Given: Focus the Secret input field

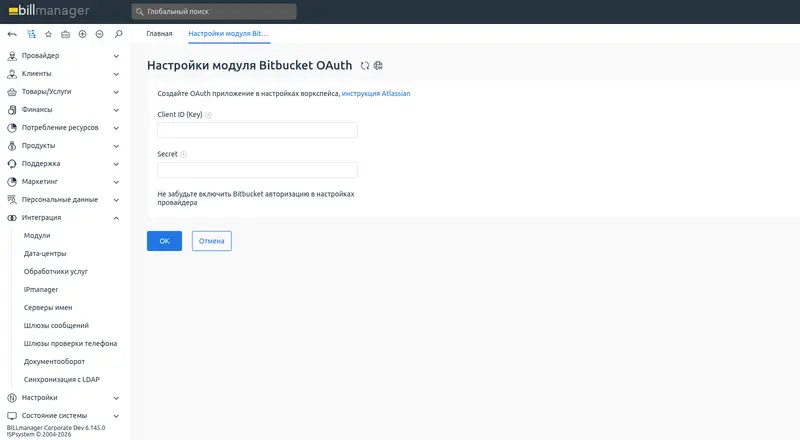Looking at the screenshot, I should point(257,170).
